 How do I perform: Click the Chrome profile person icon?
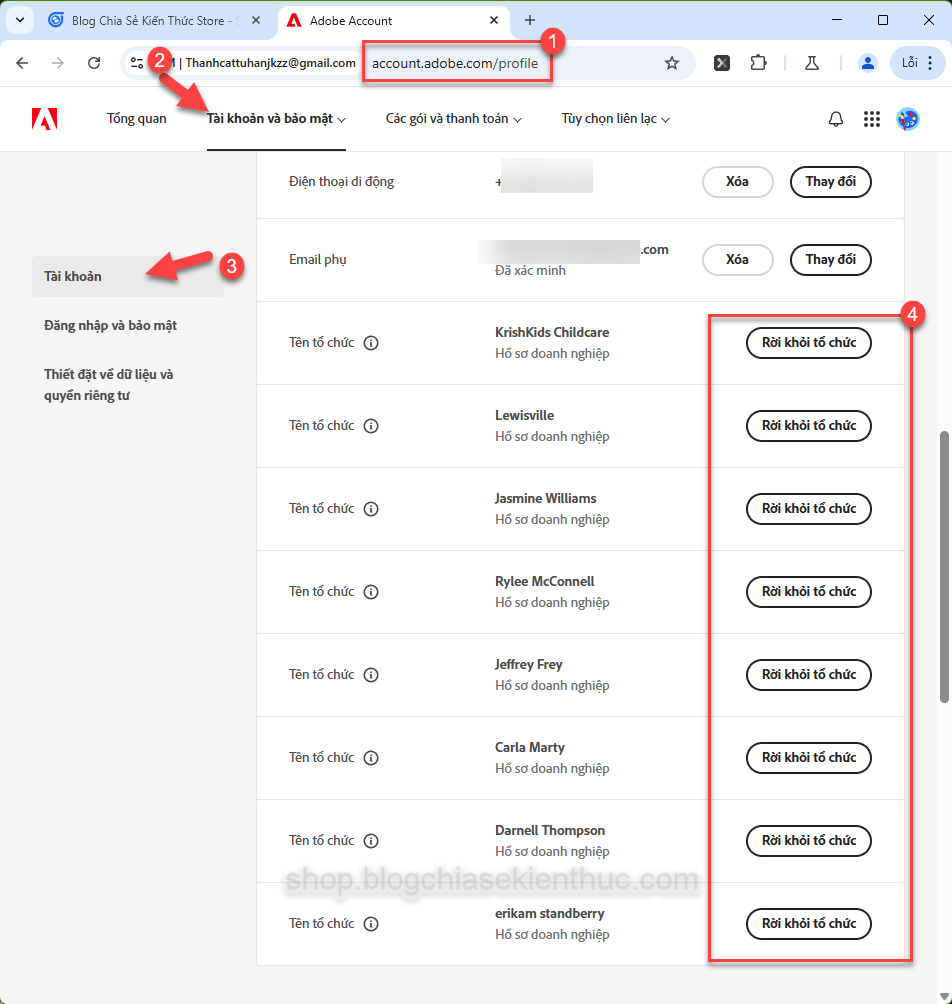click(867, 63)
